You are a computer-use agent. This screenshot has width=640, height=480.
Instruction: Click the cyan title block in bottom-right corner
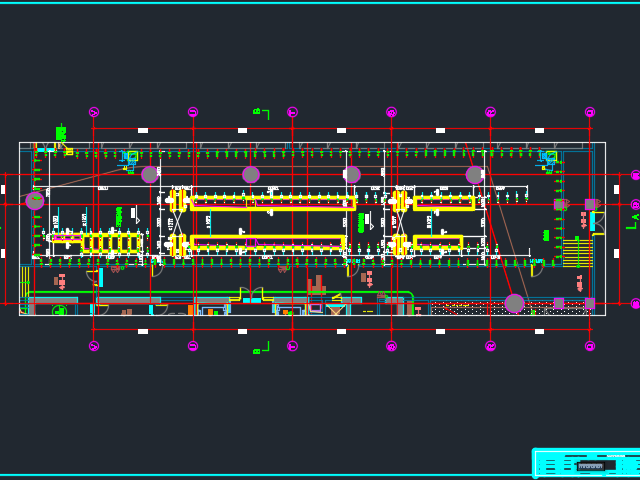586,463
